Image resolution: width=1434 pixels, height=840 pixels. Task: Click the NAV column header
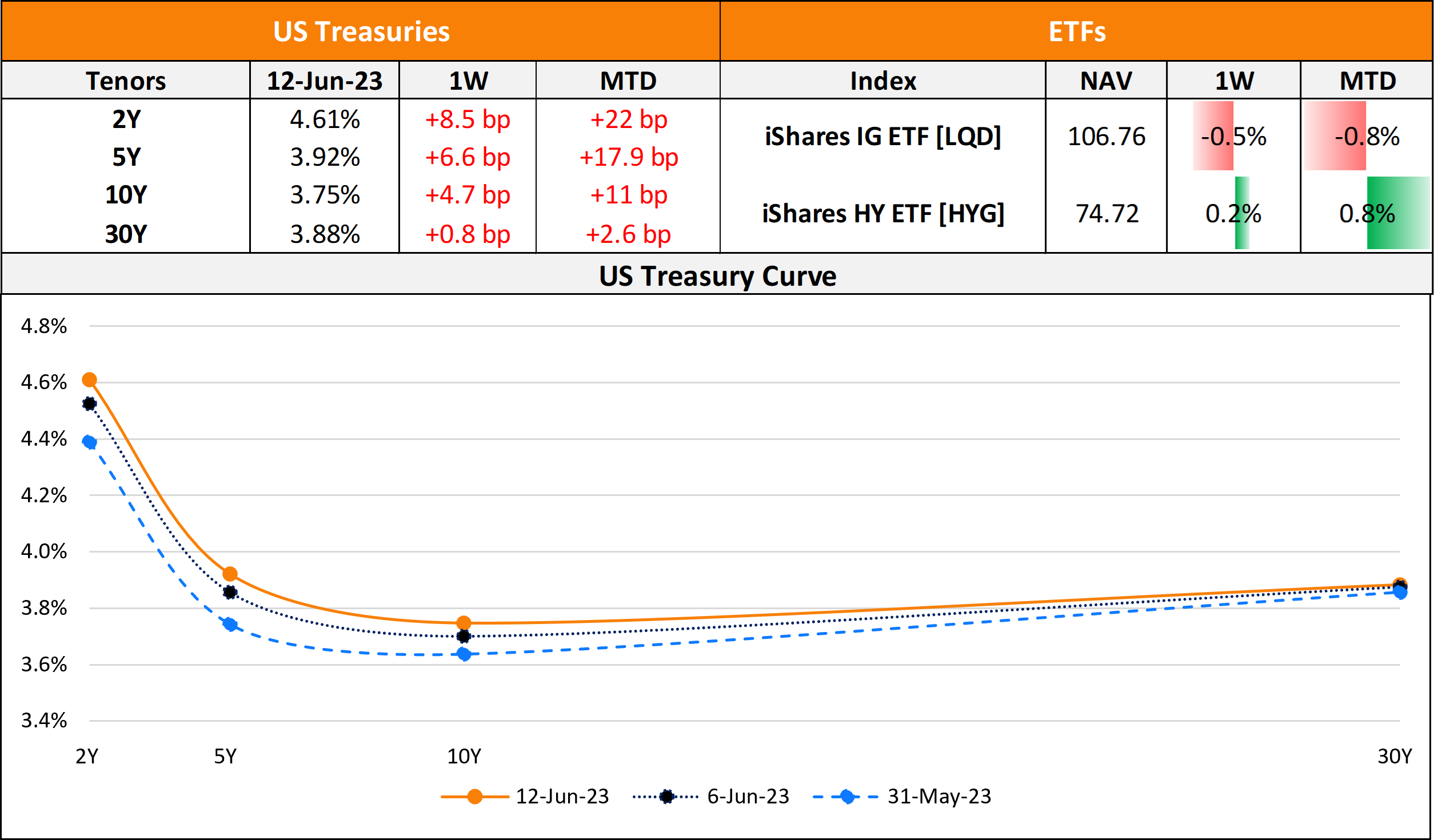tap(1106, 81)
